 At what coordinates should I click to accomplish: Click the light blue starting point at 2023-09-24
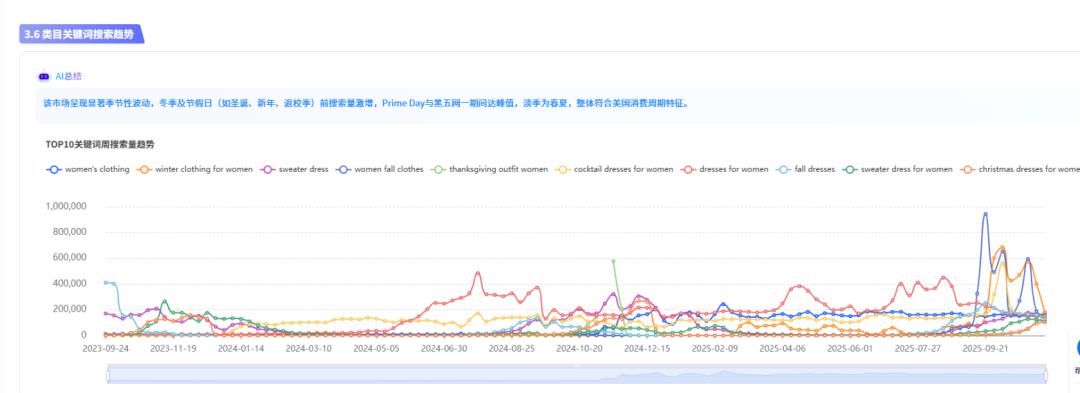105,282
